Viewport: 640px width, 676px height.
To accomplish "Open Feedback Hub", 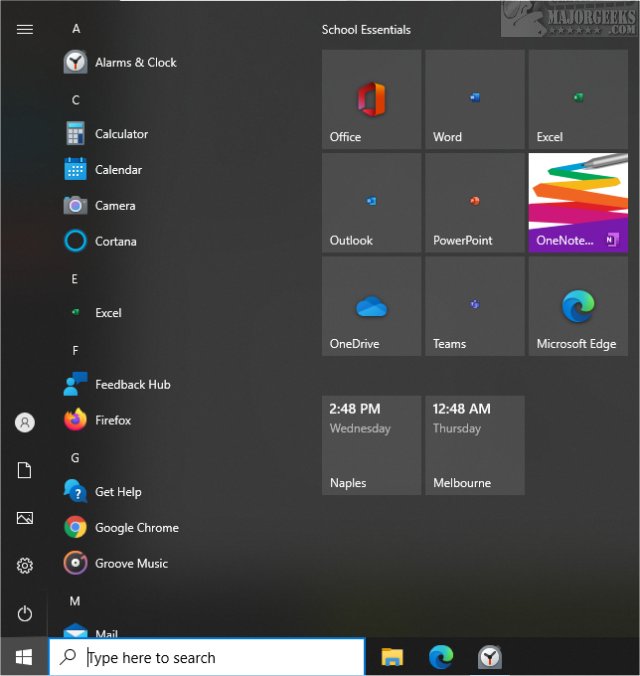I will (117, 384).
